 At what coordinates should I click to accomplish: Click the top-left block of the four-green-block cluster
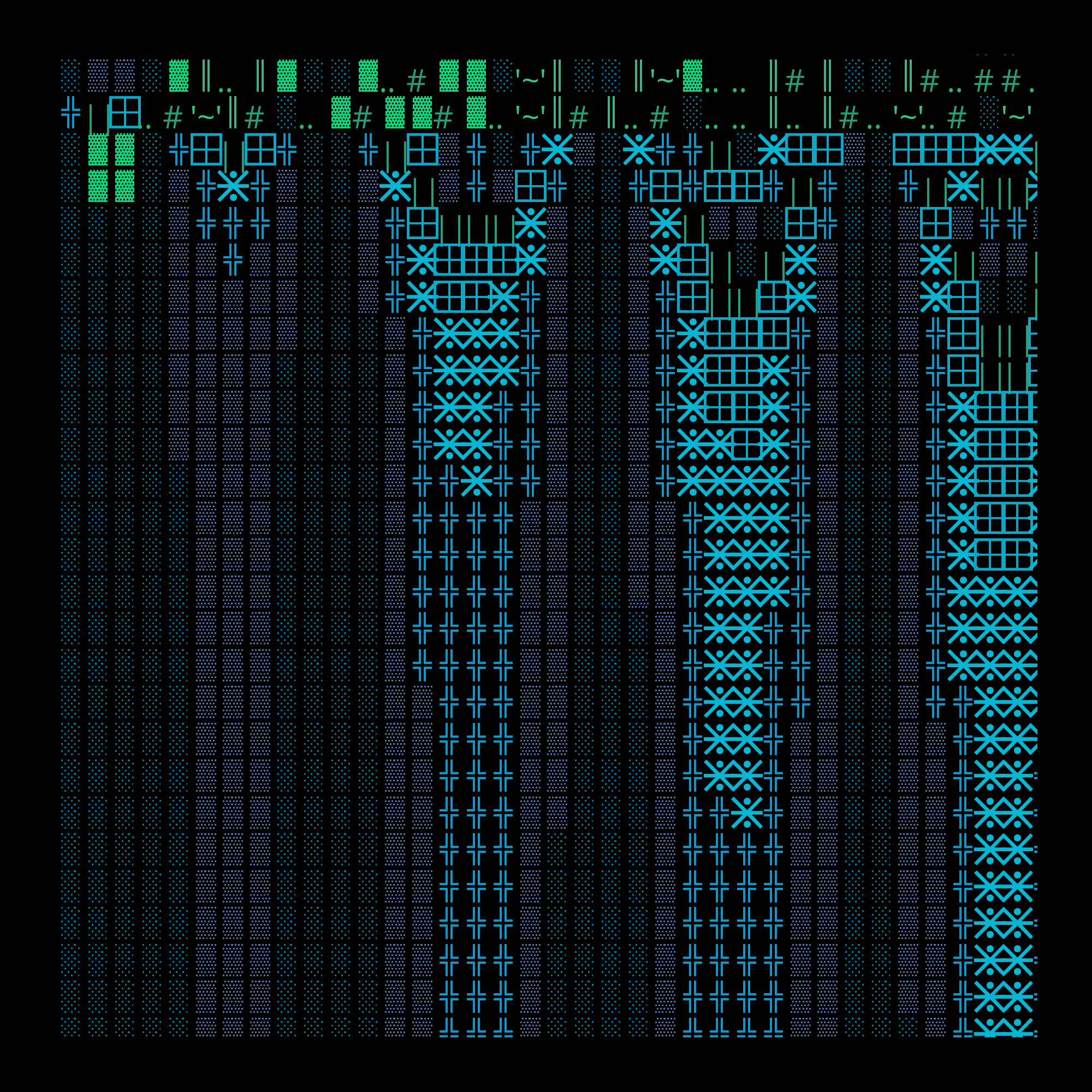(x=98, y=149)
